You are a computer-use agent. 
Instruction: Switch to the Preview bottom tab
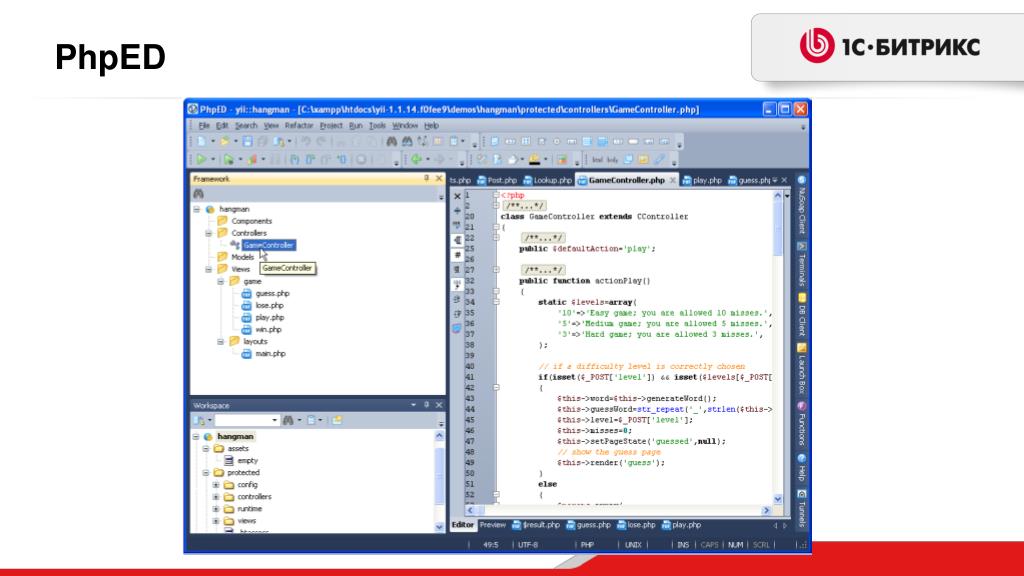pyautogui.click(x=493, y=525)
